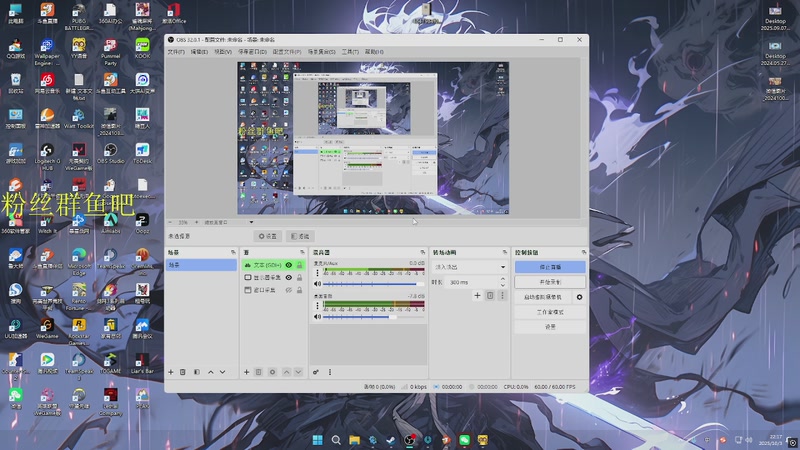
Task: Zoom in the preview with plus button
Action: [196, 222]
